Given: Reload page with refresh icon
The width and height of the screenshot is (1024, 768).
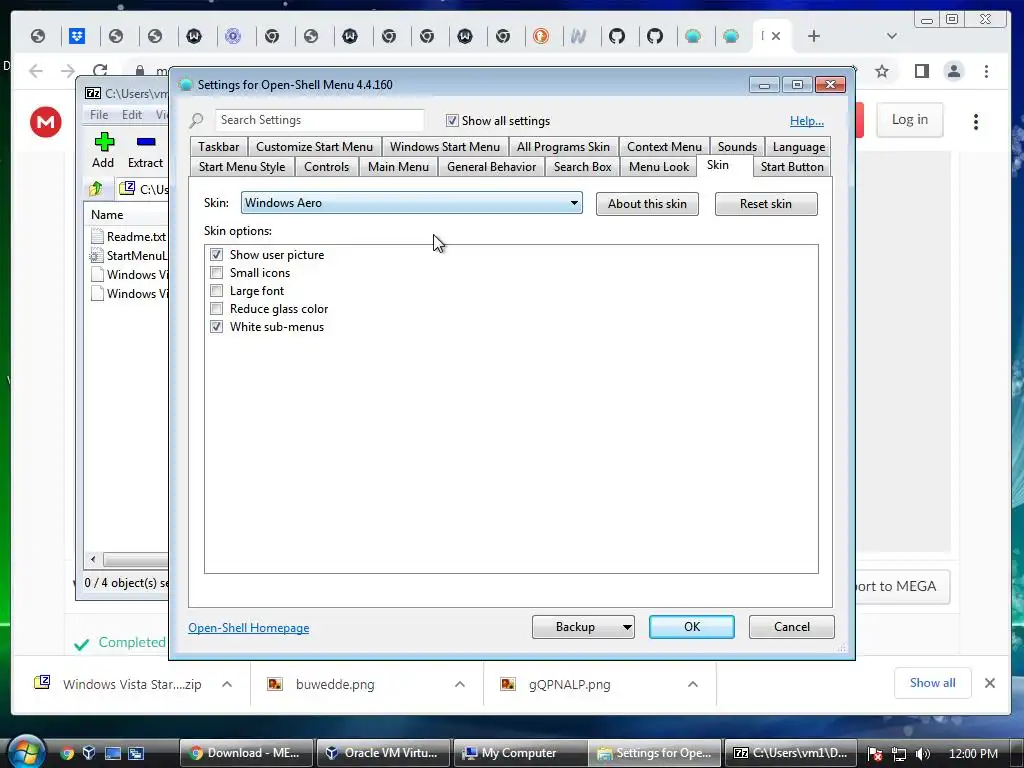Looking at the screenshot, I should pos(100,71).
